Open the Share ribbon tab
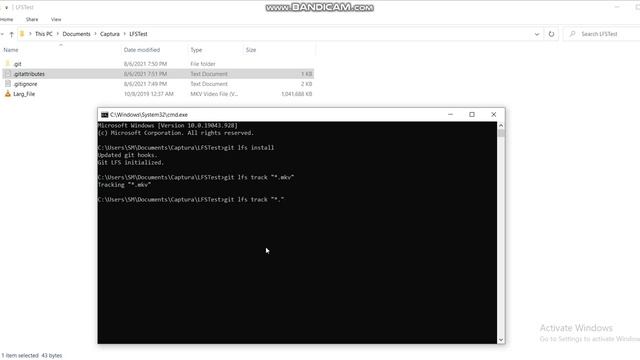This screenshot has width=640, height=360. pyautogui.click(x=32, y=19)
